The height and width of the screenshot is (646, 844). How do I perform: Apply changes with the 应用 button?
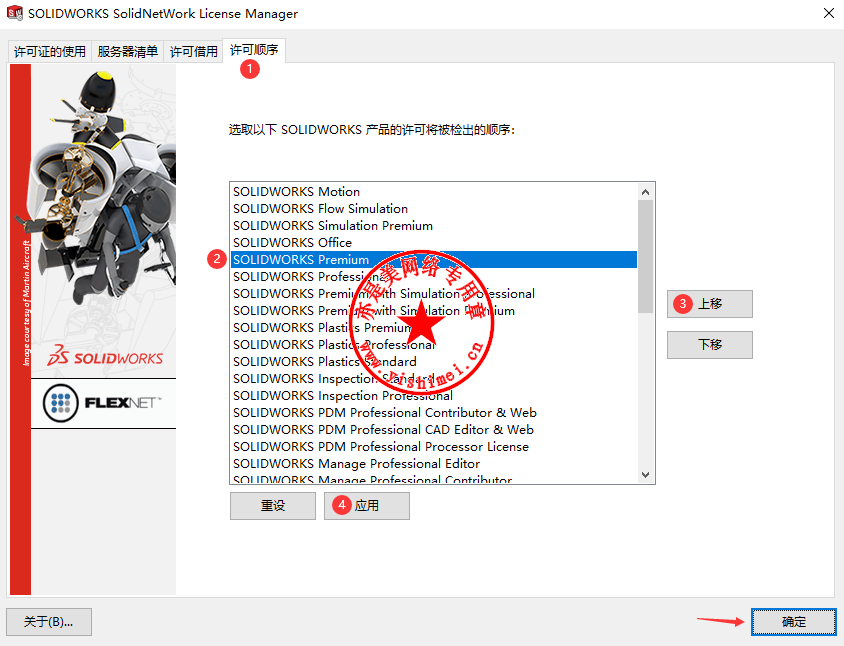point(367,505)
